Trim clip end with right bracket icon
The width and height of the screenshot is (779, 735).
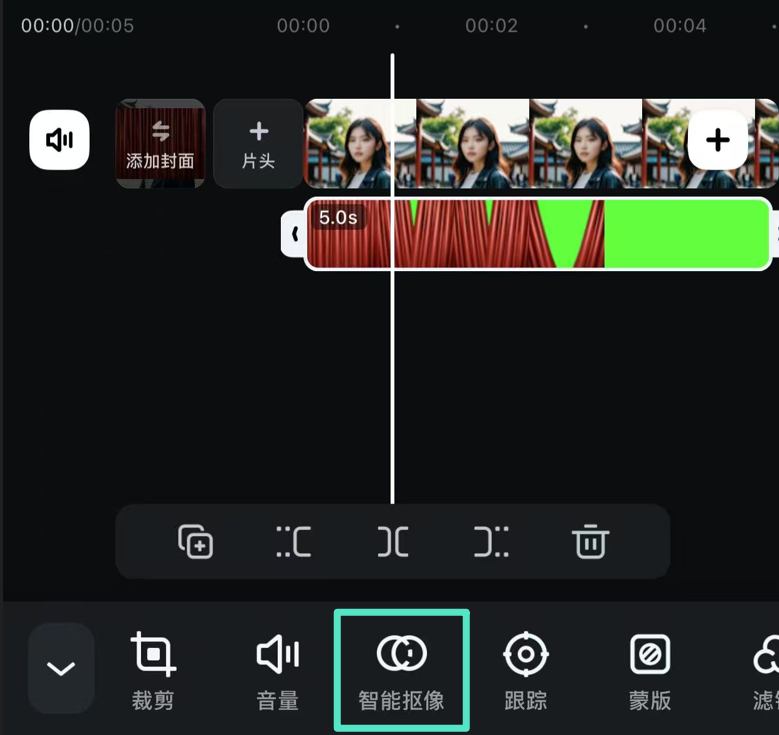coord(491,541)
